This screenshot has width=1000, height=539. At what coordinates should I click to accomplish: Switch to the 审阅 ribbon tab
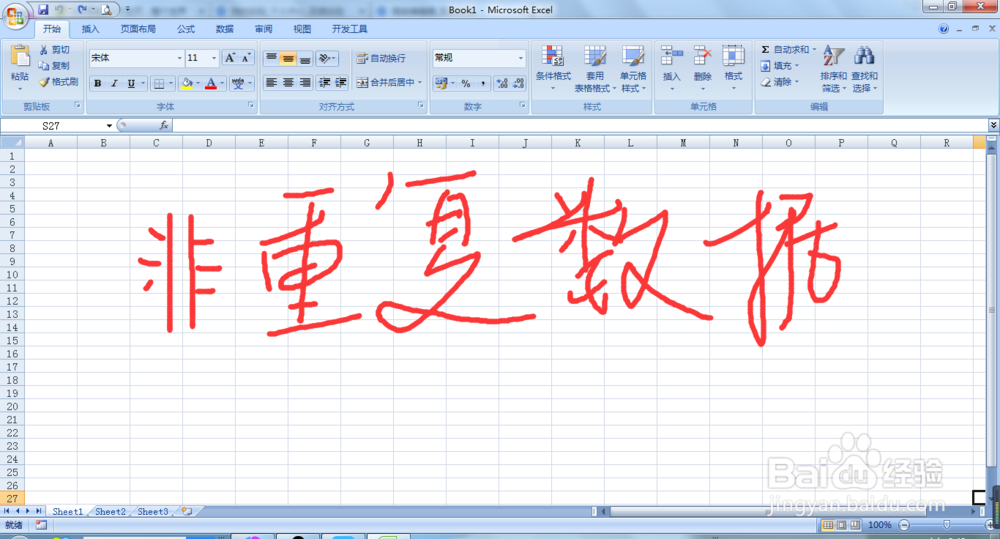click(263, 29)
